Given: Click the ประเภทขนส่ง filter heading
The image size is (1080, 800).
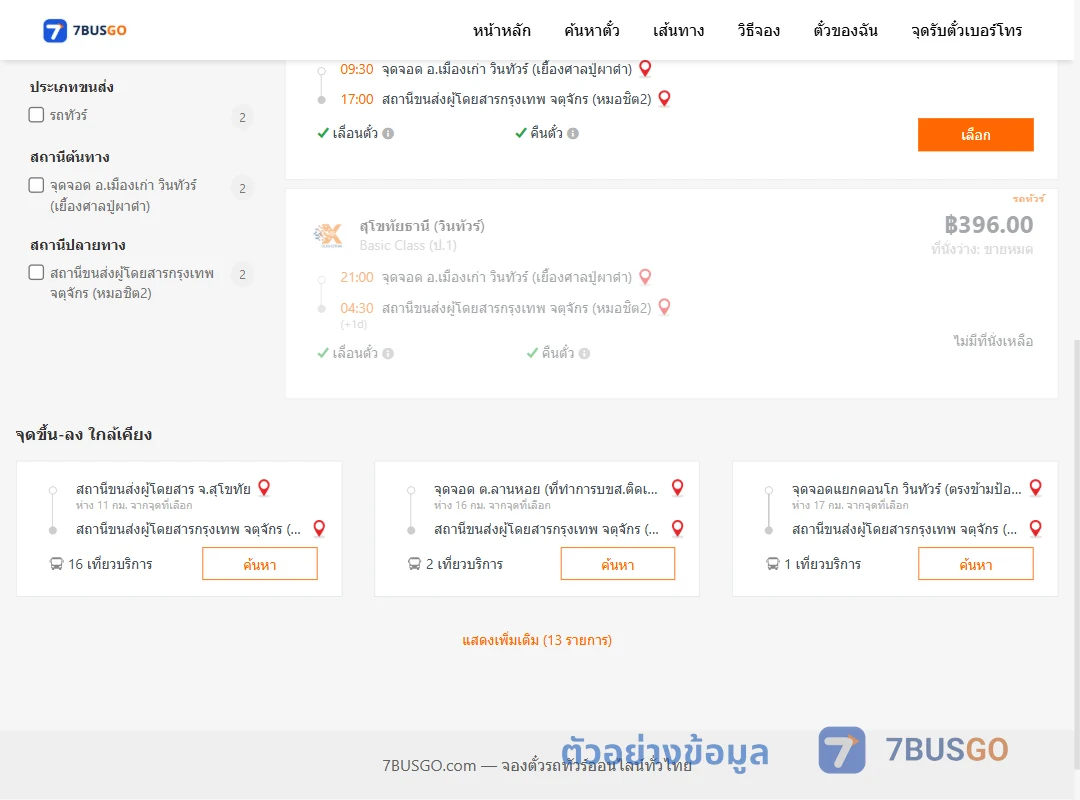Looking at the screenshot, I should pyautogui.click(x=71, y=88).
